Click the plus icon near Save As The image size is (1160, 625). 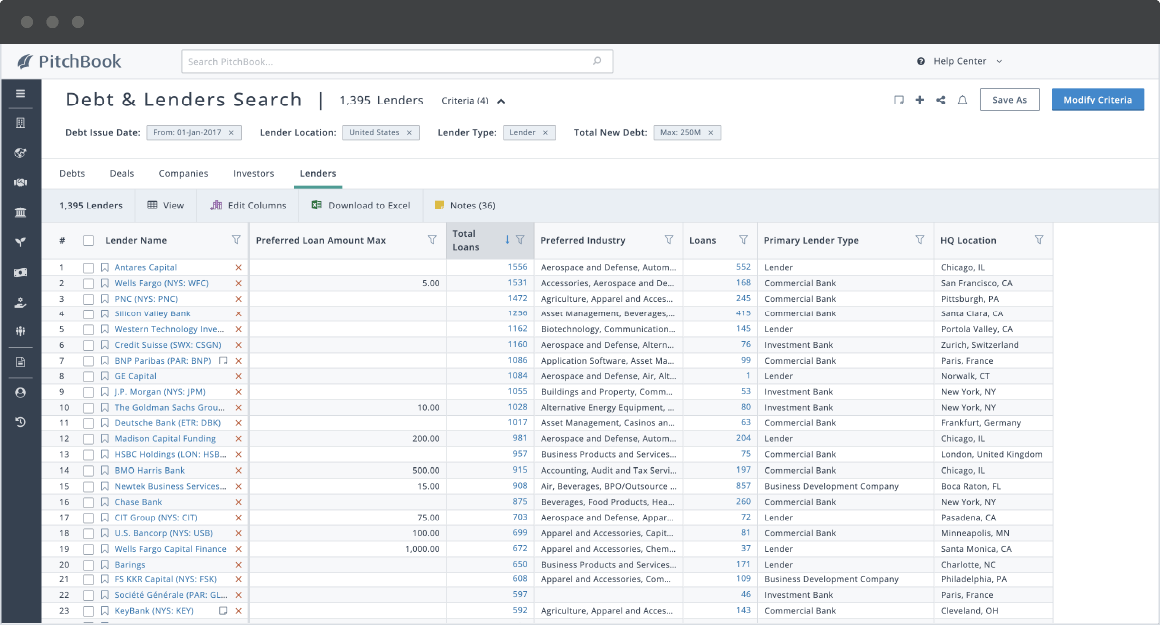(919, 100)
